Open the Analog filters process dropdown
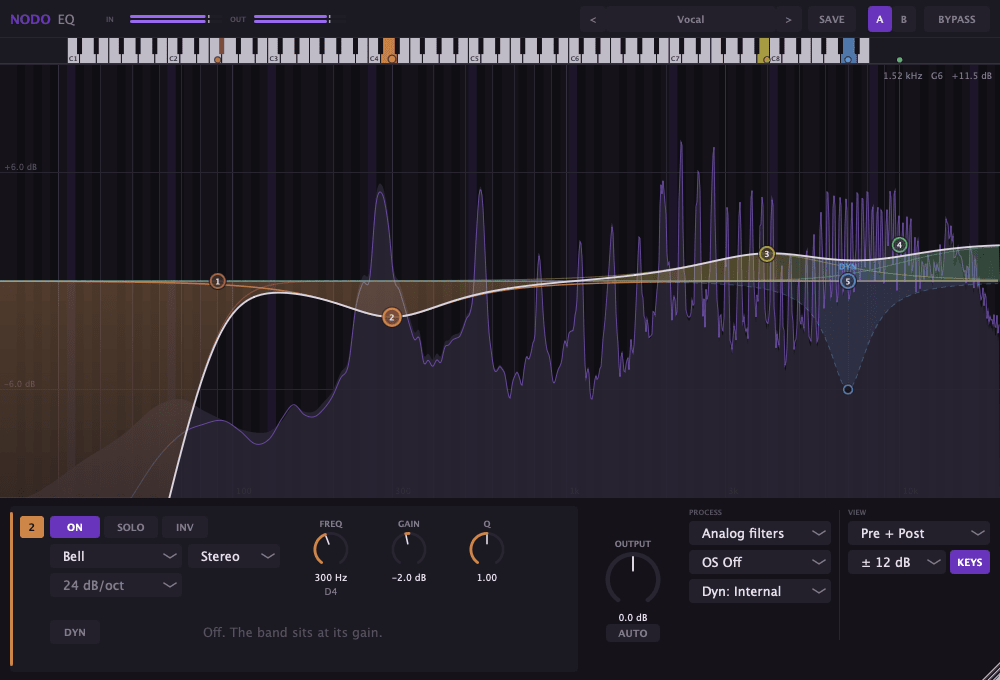The image size is (1000, 680). point(760,533)
